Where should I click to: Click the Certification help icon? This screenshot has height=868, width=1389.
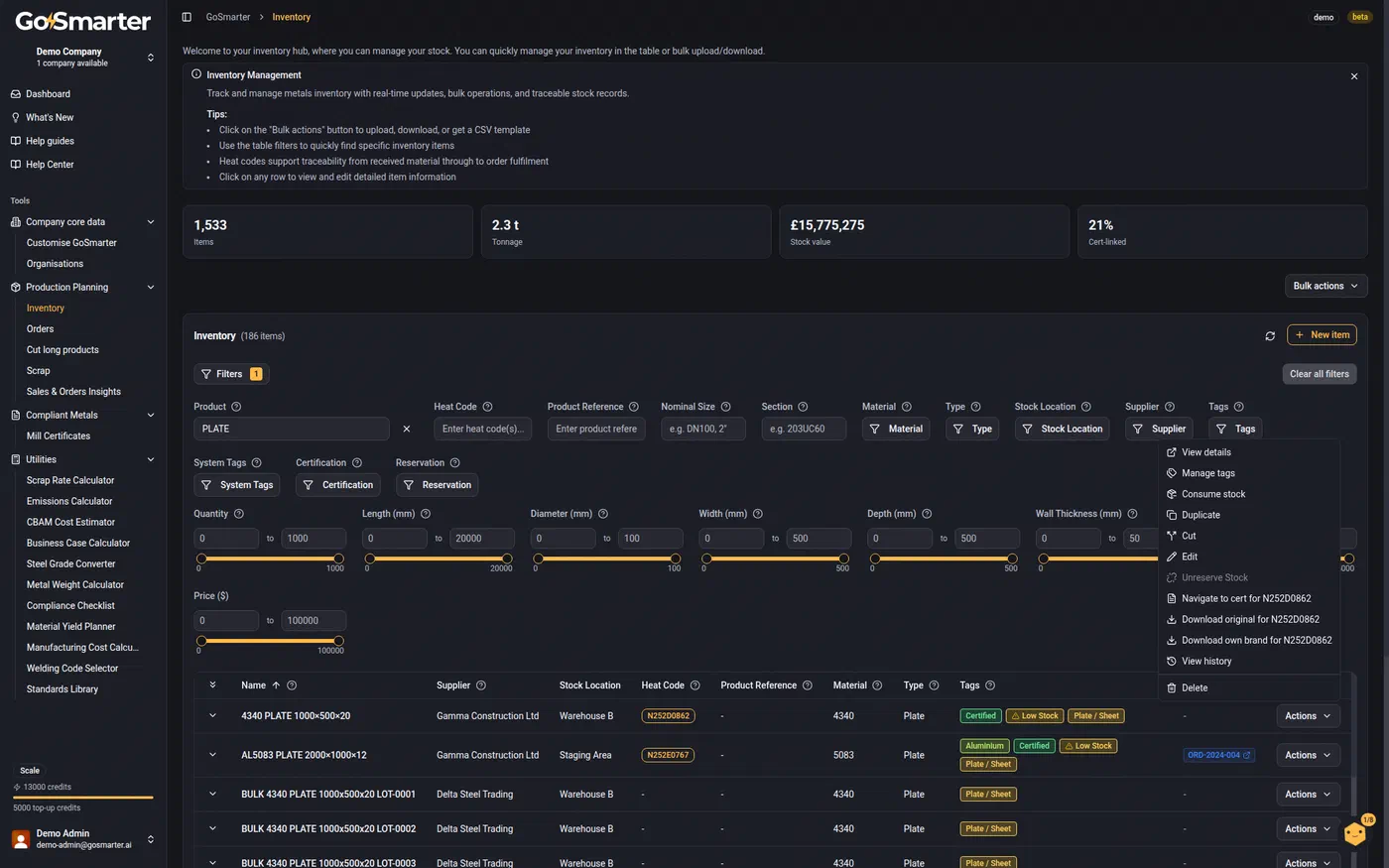click(x=357, y=463)
